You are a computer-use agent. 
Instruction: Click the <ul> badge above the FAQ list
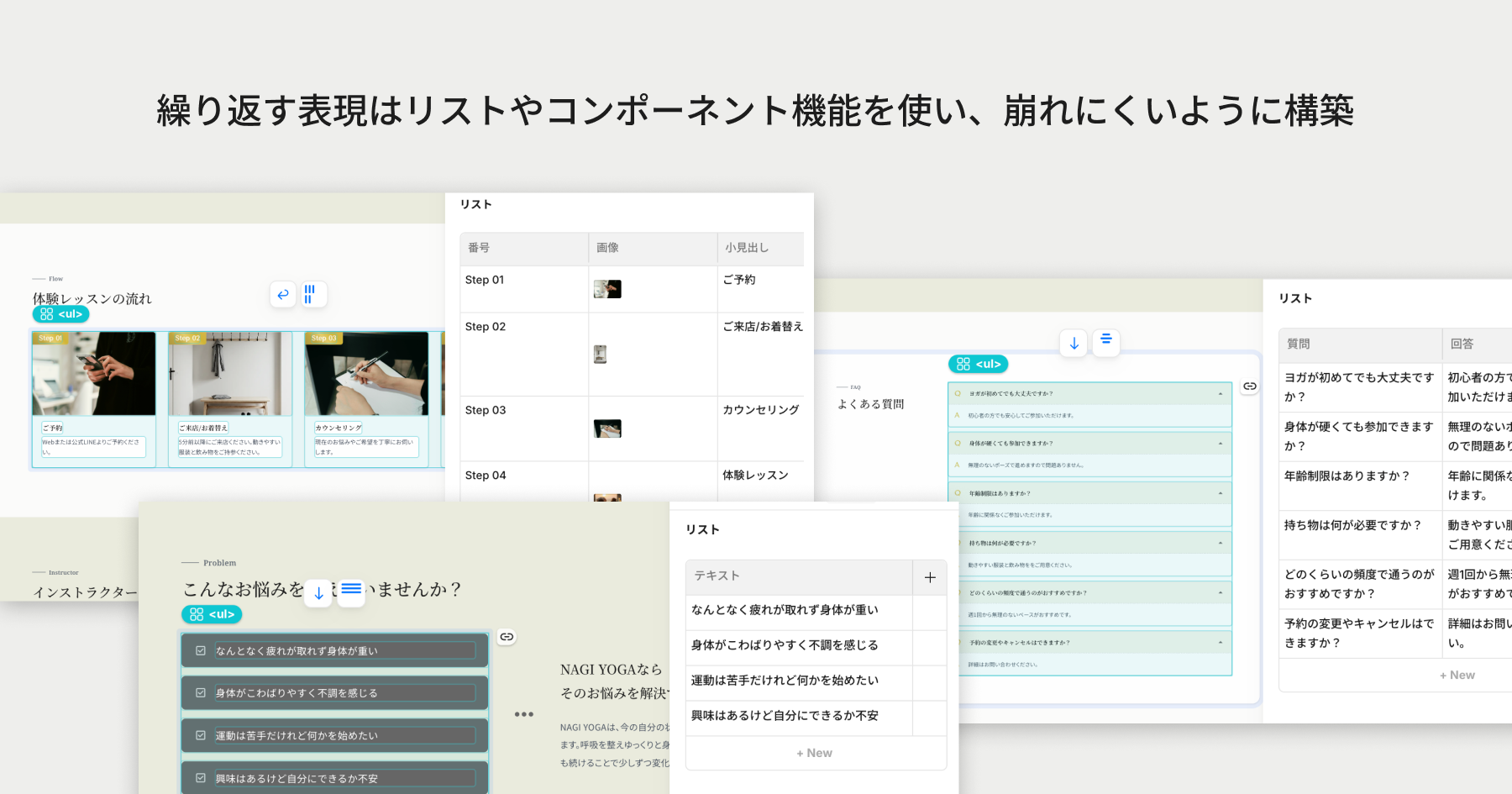(x=977, y=364)
